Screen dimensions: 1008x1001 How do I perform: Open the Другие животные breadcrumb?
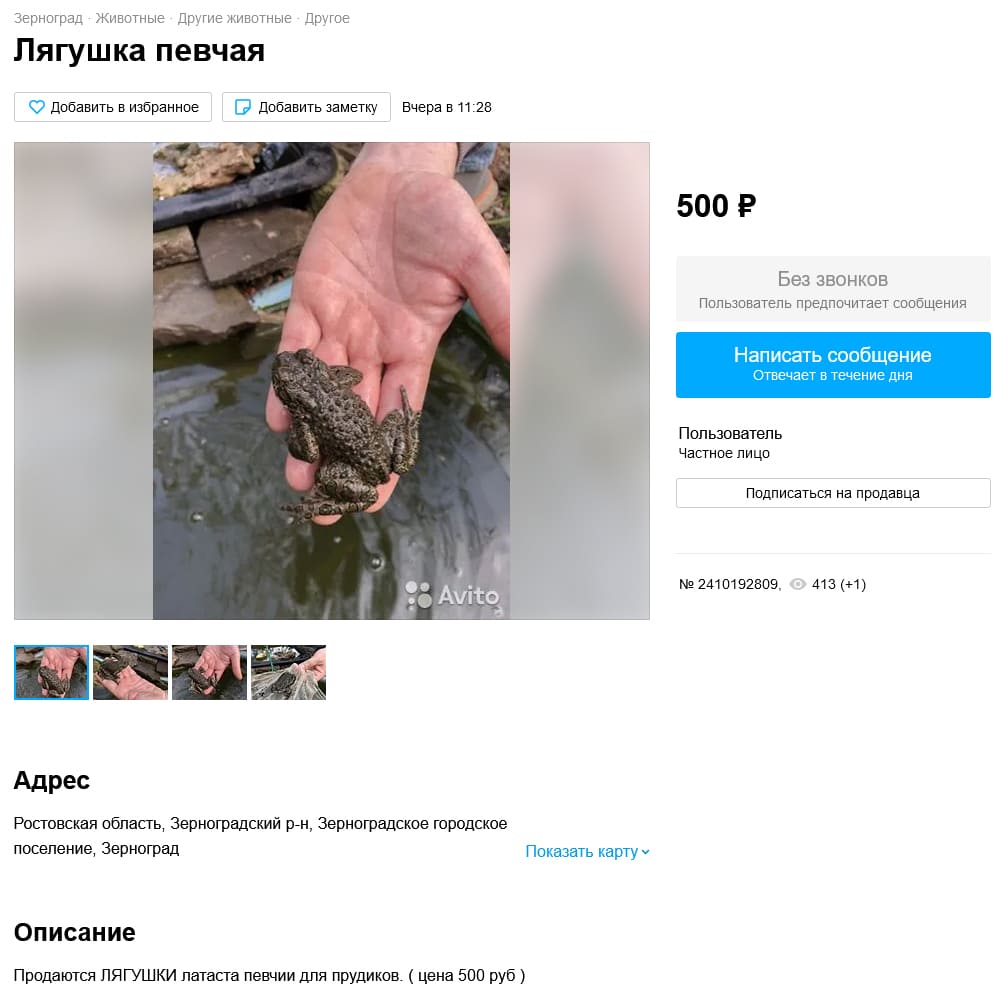click(235, 18)
